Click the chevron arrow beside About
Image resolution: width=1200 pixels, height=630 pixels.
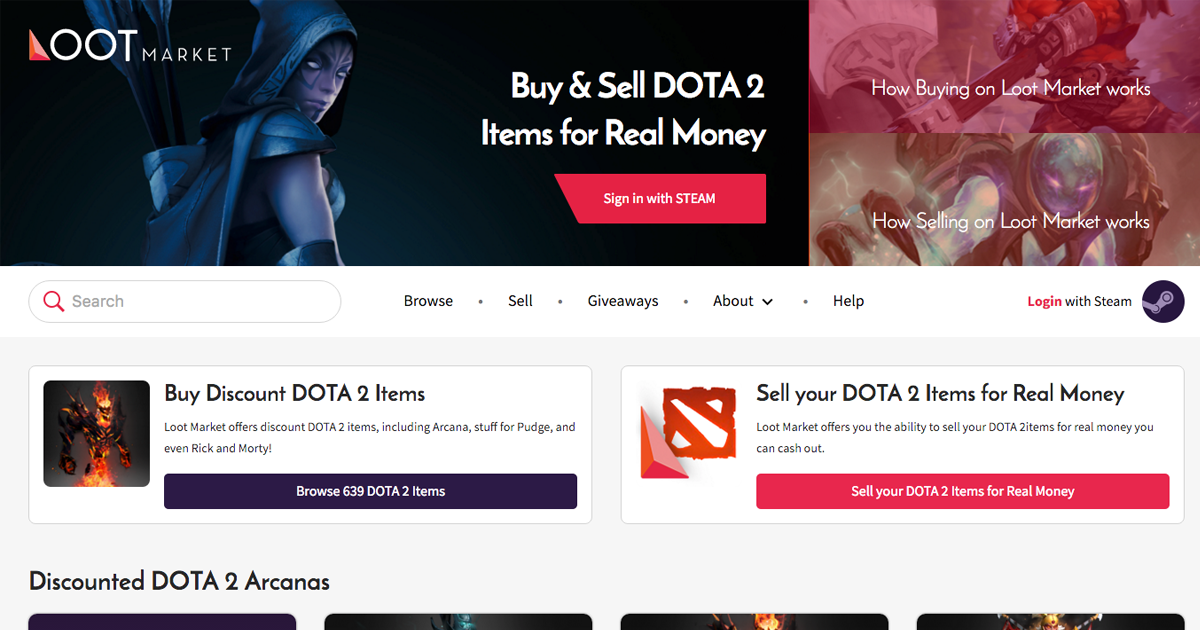coord(768,301)
